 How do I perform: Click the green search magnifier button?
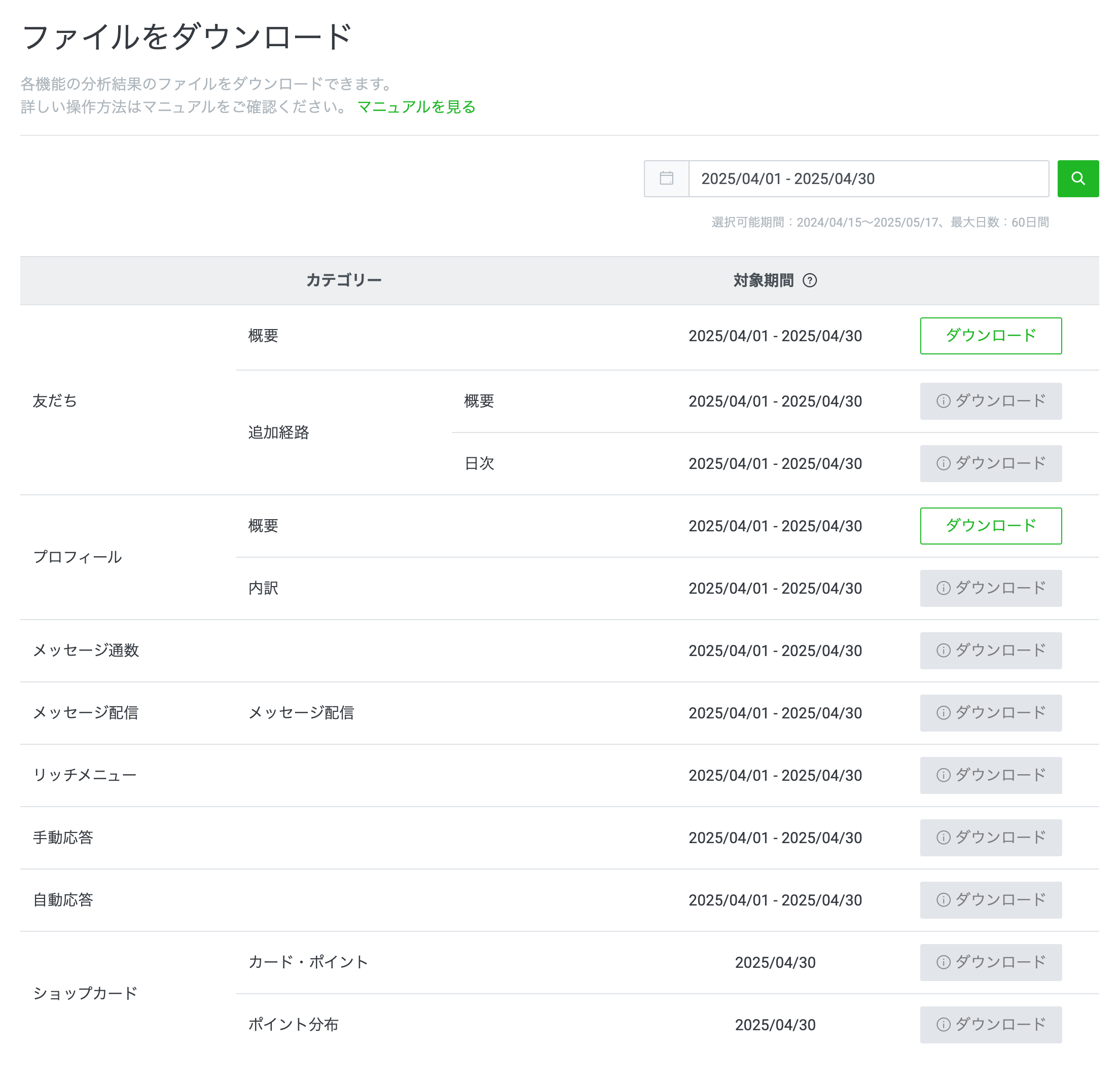click(1078, 178)
